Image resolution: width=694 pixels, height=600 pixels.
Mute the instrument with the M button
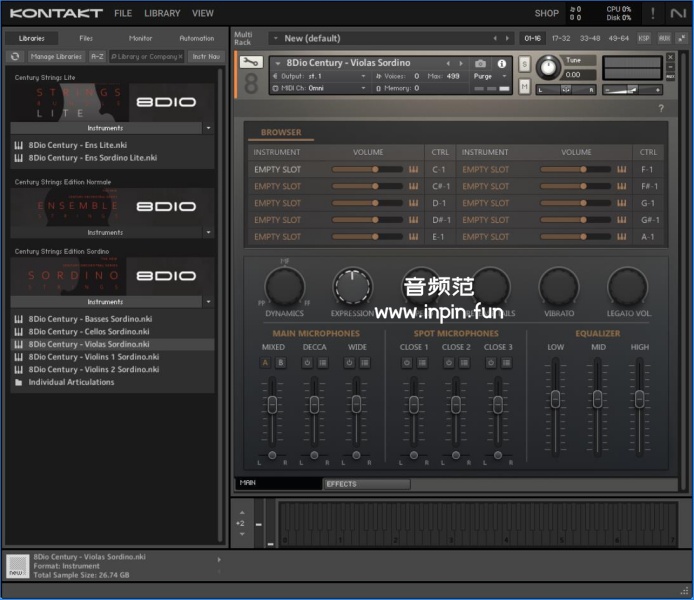[525, 87]
